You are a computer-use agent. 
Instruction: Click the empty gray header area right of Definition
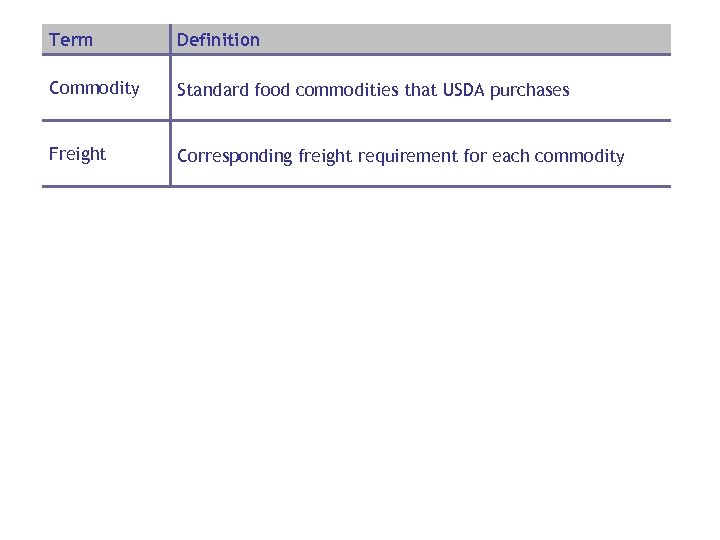point(480,40)
